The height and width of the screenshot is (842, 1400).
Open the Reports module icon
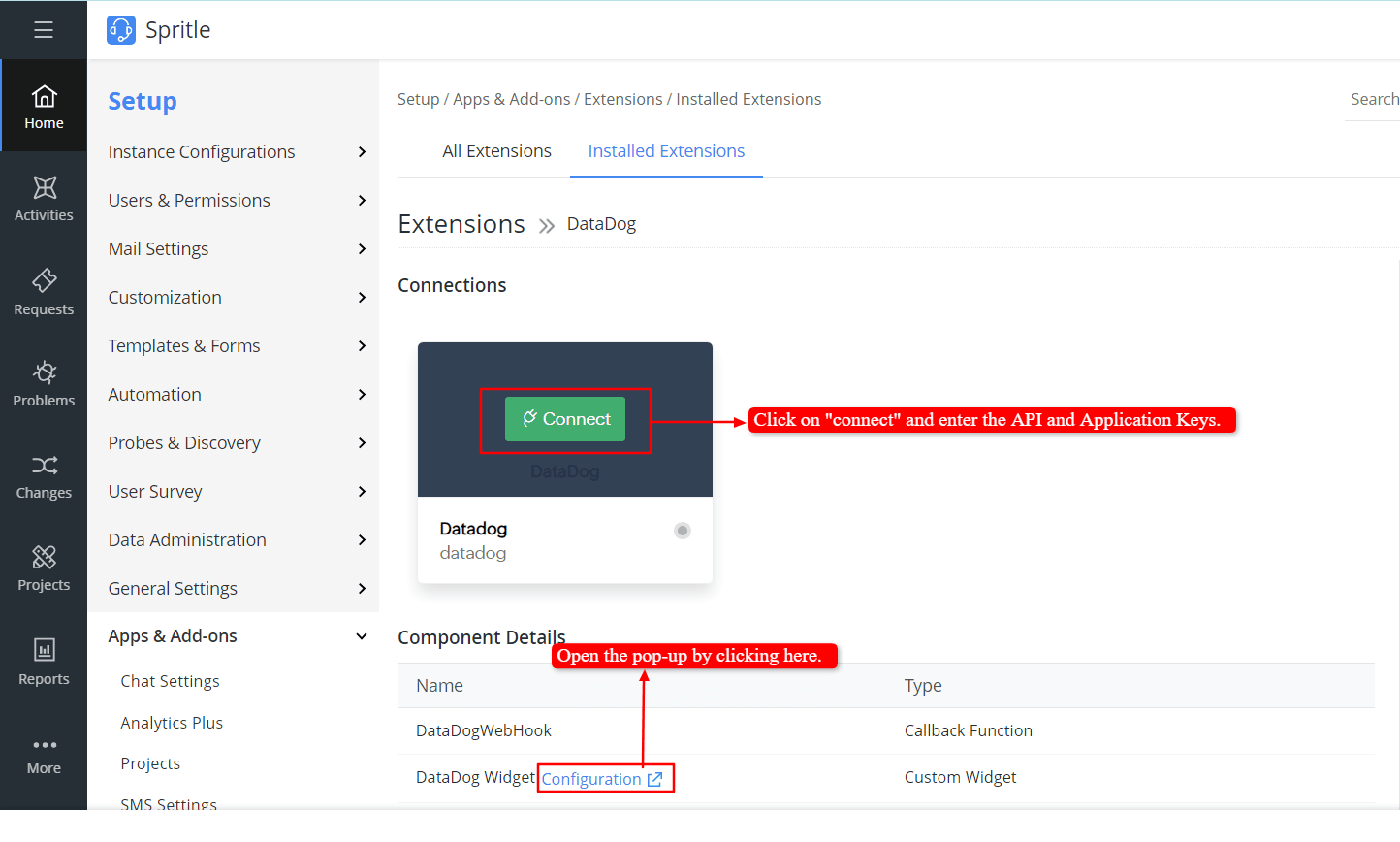44,662
